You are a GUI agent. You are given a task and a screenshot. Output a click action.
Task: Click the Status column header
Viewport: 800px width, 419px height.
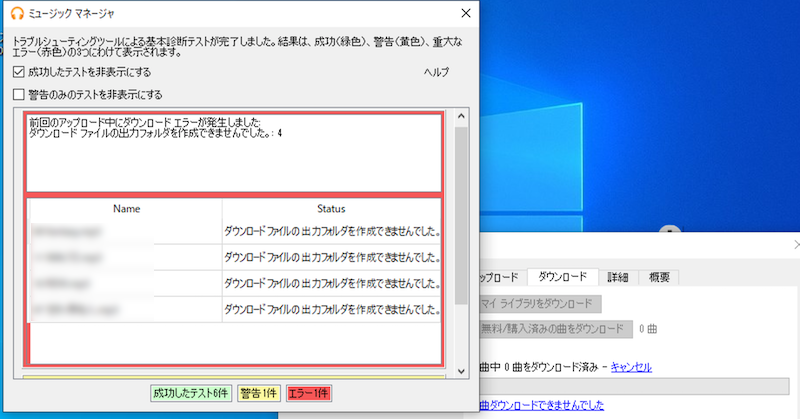click(331, 209)
